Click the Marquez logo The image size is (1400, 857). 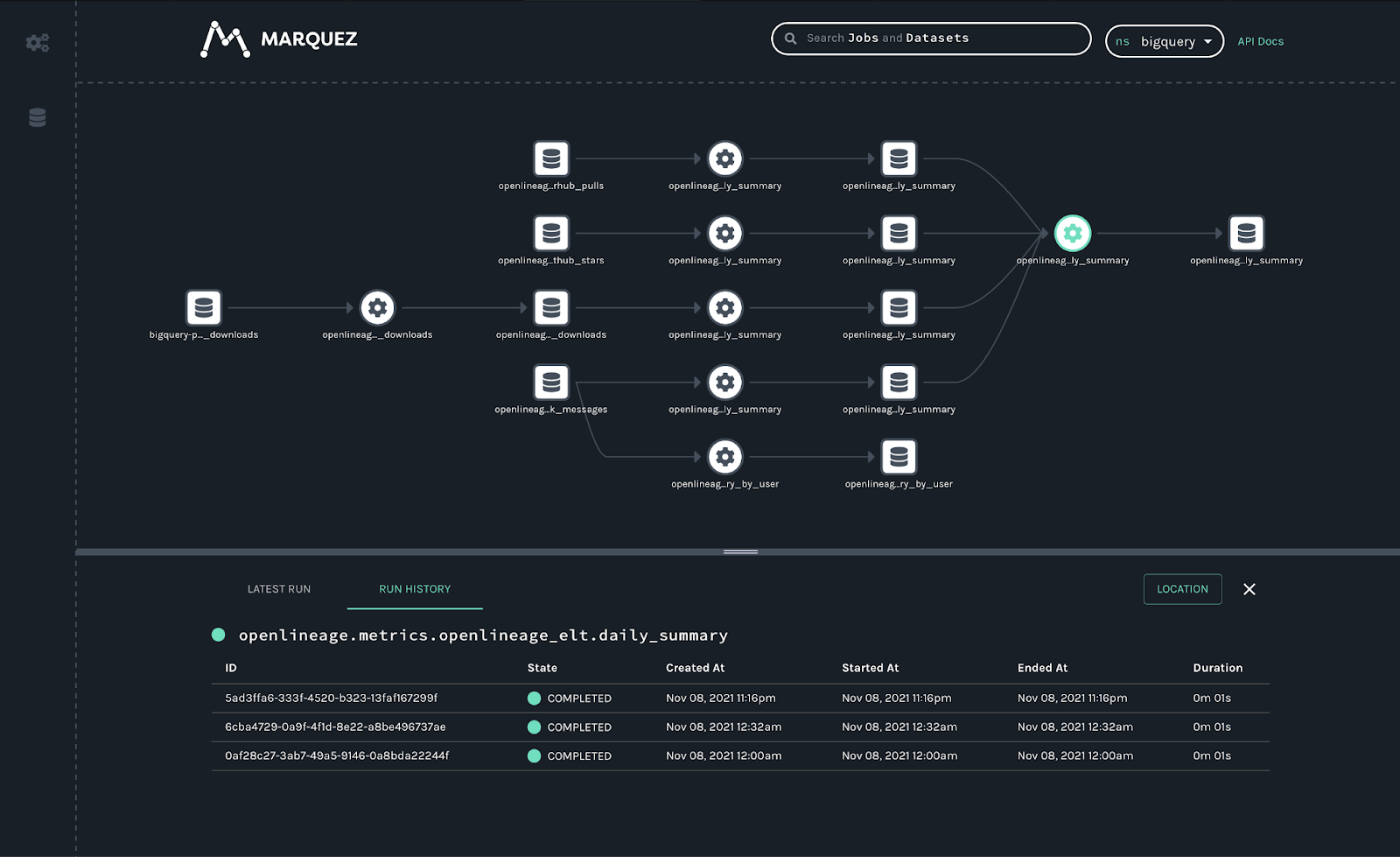279,39
